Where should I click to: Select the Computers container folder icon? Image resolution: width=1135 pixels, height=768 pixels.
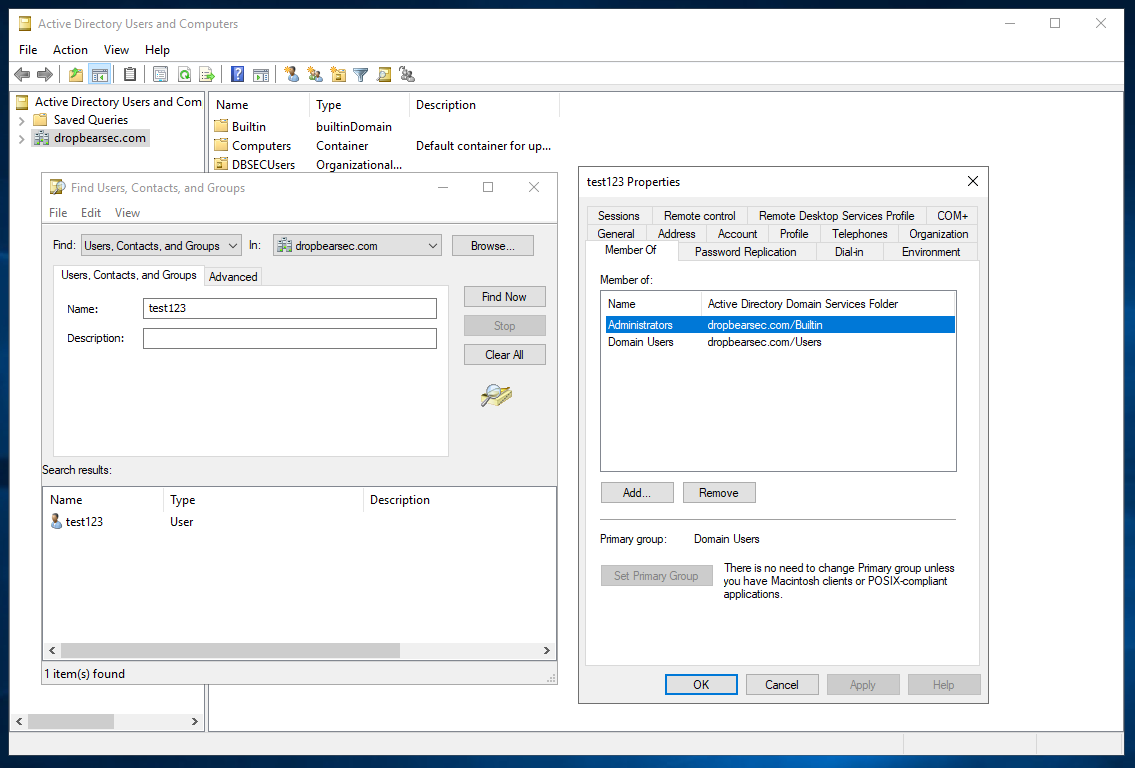coord(221,145)
